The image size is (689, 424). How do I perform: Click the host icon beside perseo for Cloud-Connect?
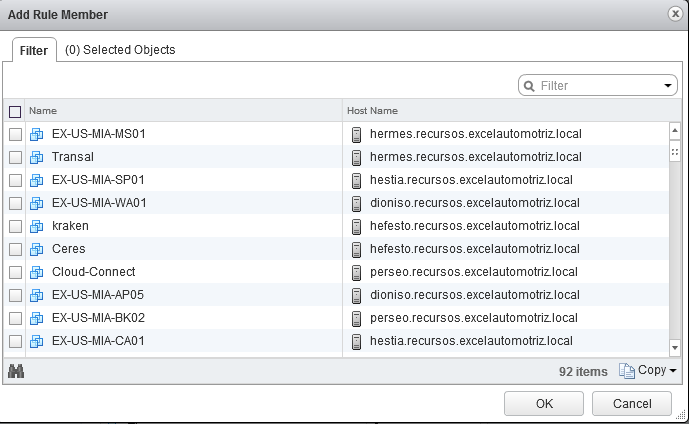[x=356, y=272]
